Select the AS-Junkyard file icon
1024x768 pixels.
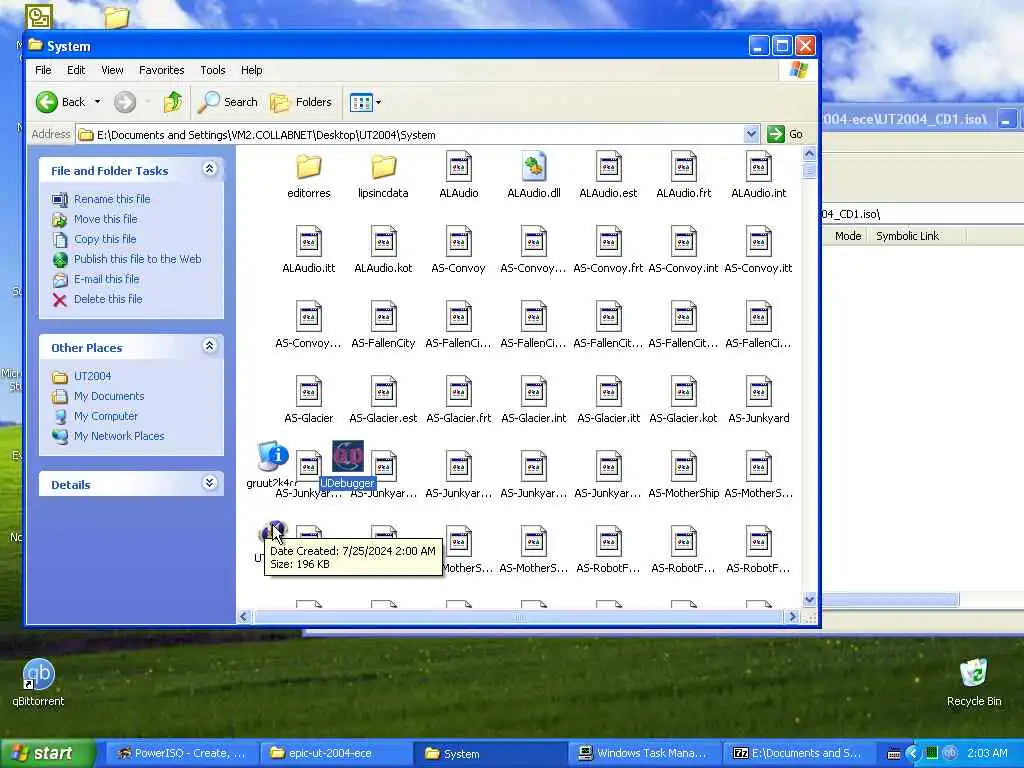click(759, 392)
